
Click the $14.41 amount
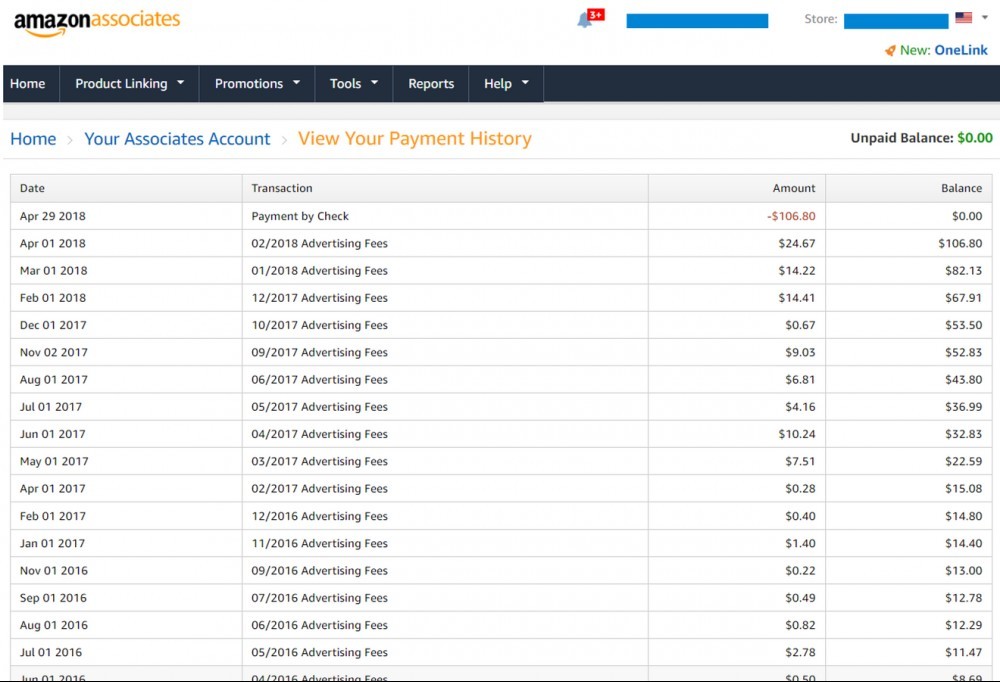(x=797, y=298)
